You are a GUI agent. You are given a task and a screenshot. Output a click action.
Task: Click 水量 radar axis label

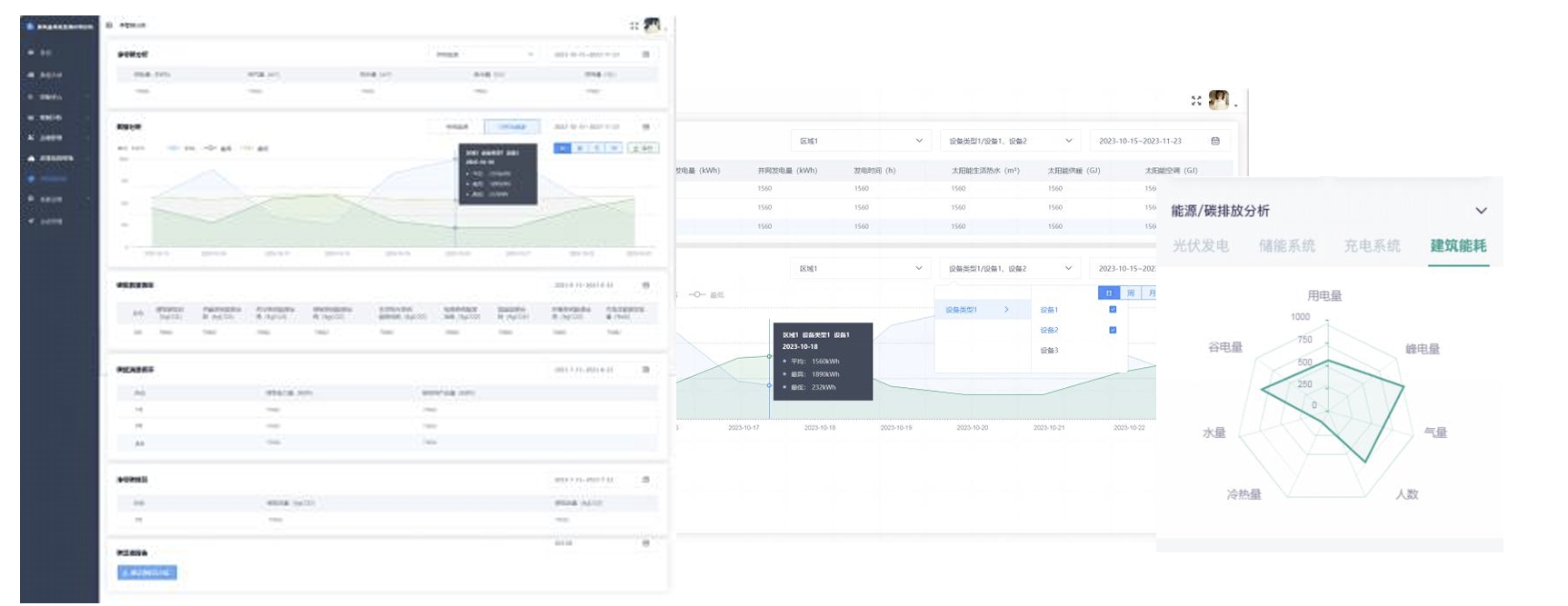(x=1214, y=432)
